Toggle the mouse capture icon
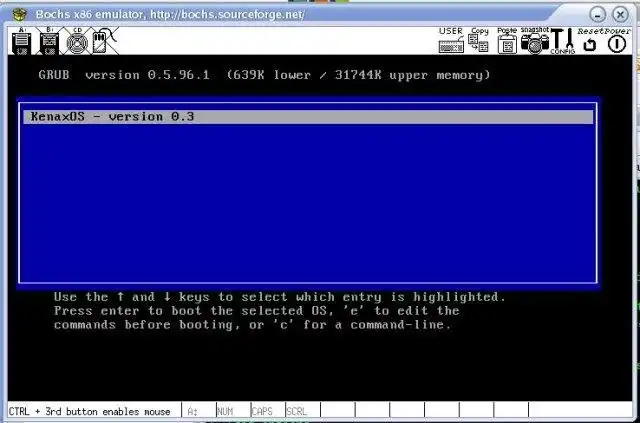This screenshot has width=640, height=423. (x=104, y=41)
